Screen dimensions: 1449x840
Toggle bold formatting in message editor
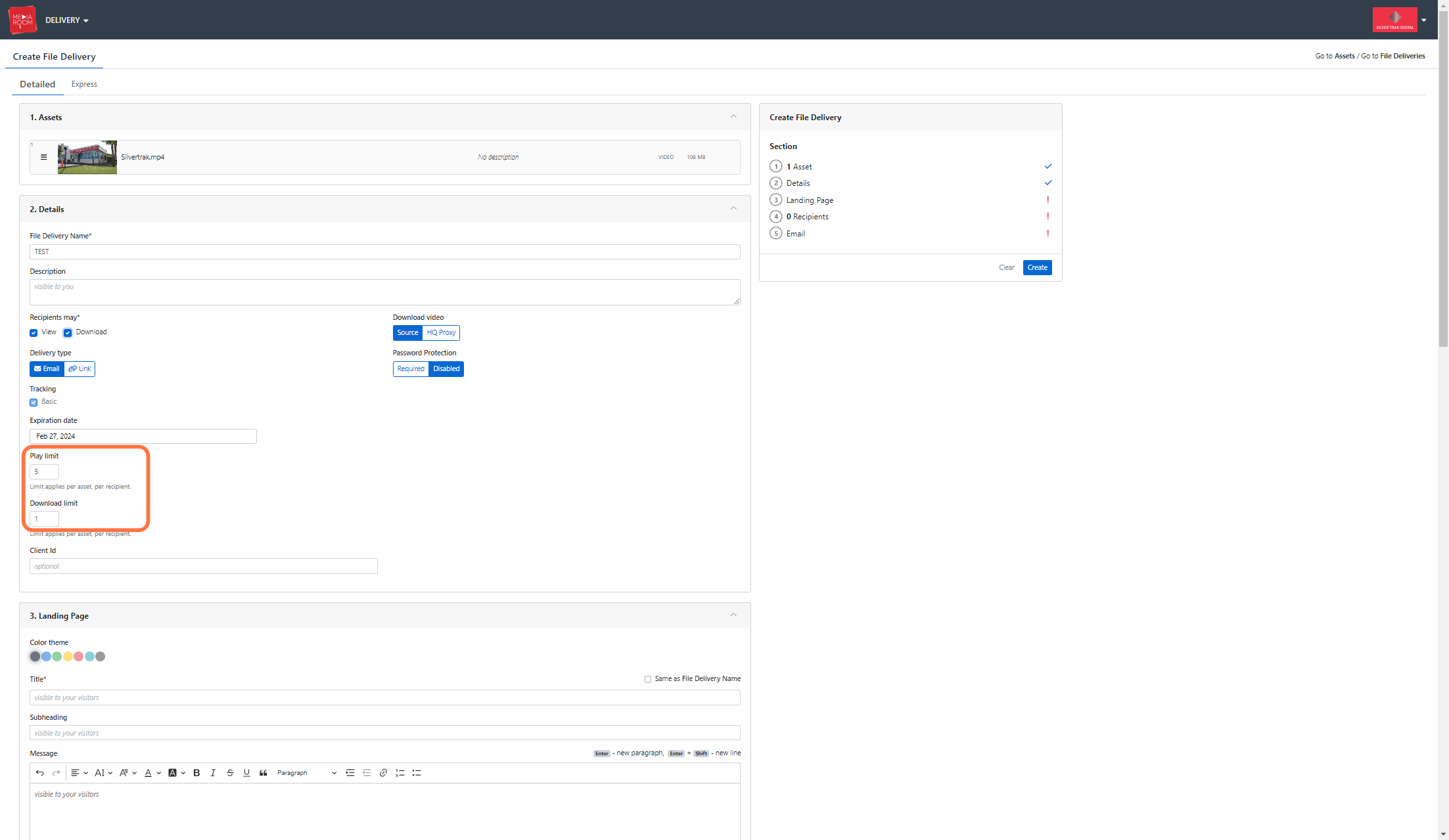196,773
